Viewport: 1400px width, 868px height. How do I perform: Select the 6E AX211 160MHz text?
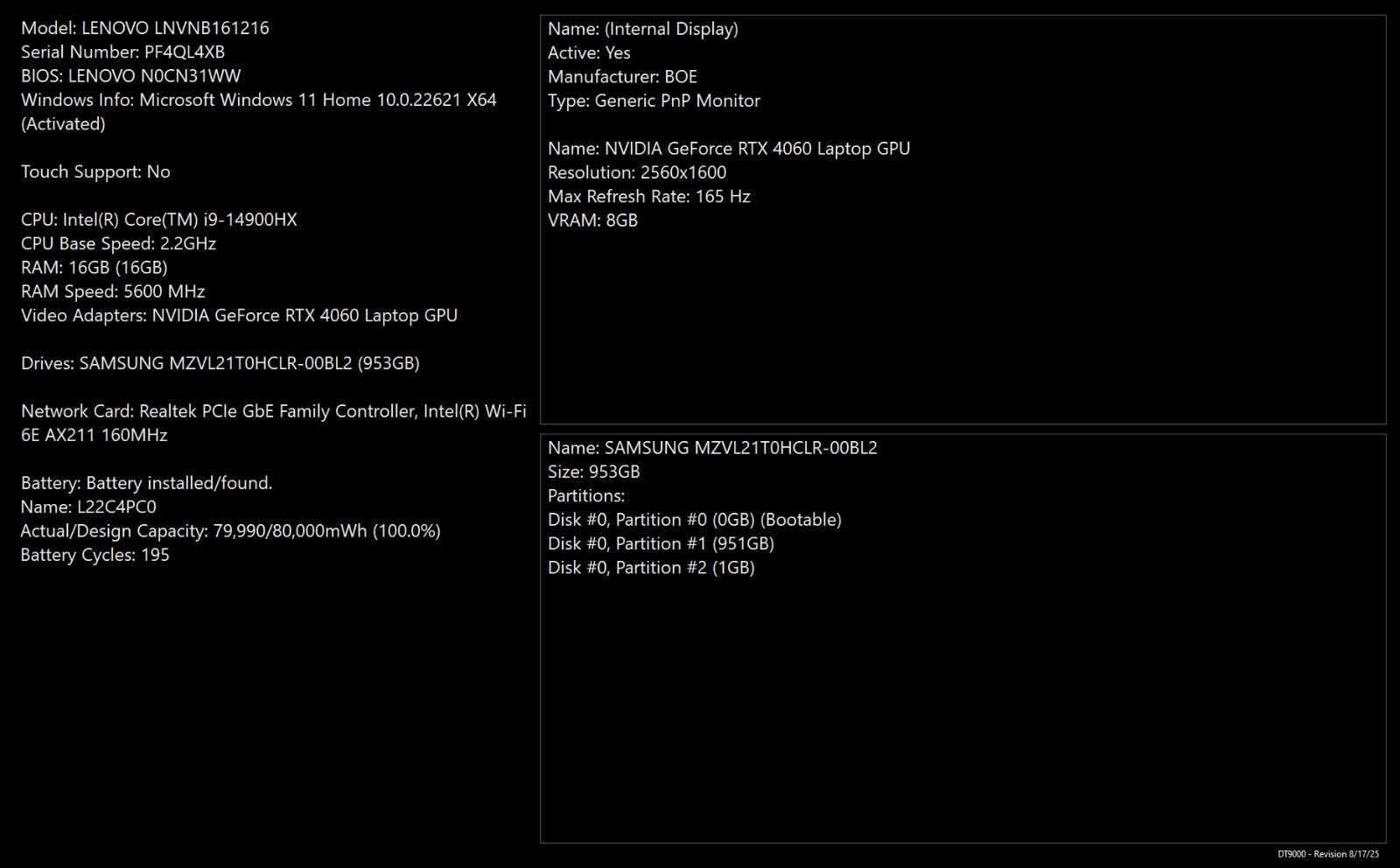pos(94,435)
